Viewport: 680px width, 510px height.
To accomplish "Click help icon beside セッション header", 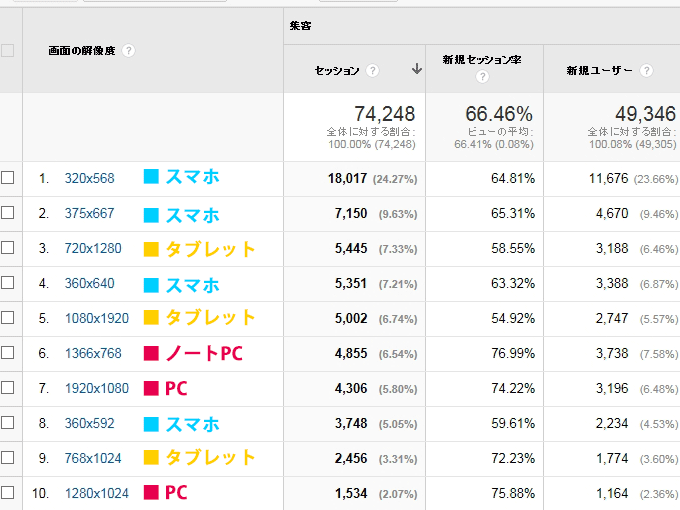I will (x=372, y=70).
